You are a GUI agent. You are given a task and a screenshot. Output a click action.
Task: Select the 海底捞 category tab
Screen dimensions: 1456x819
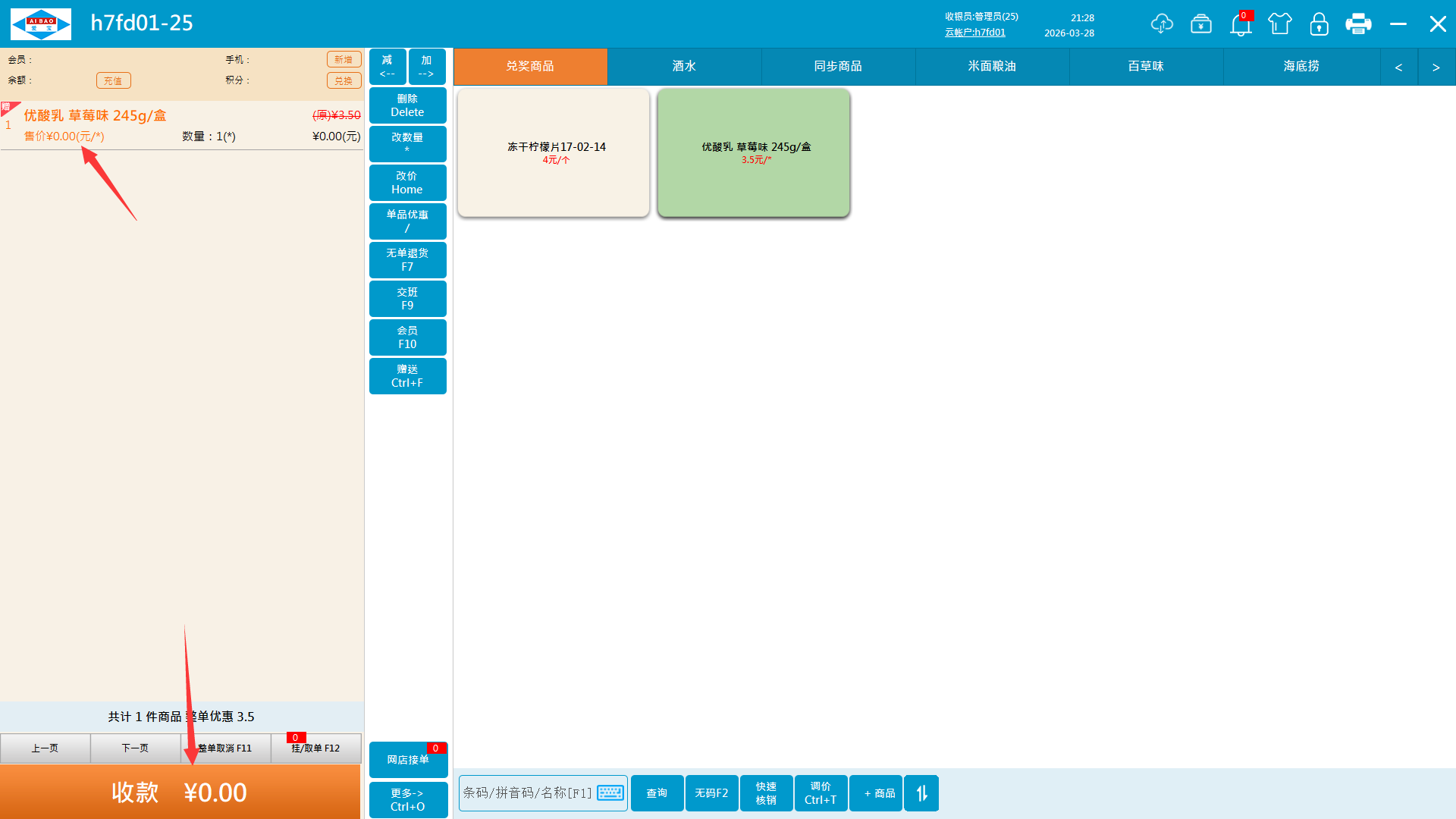pyautogui.click(x=1301, y=67)
